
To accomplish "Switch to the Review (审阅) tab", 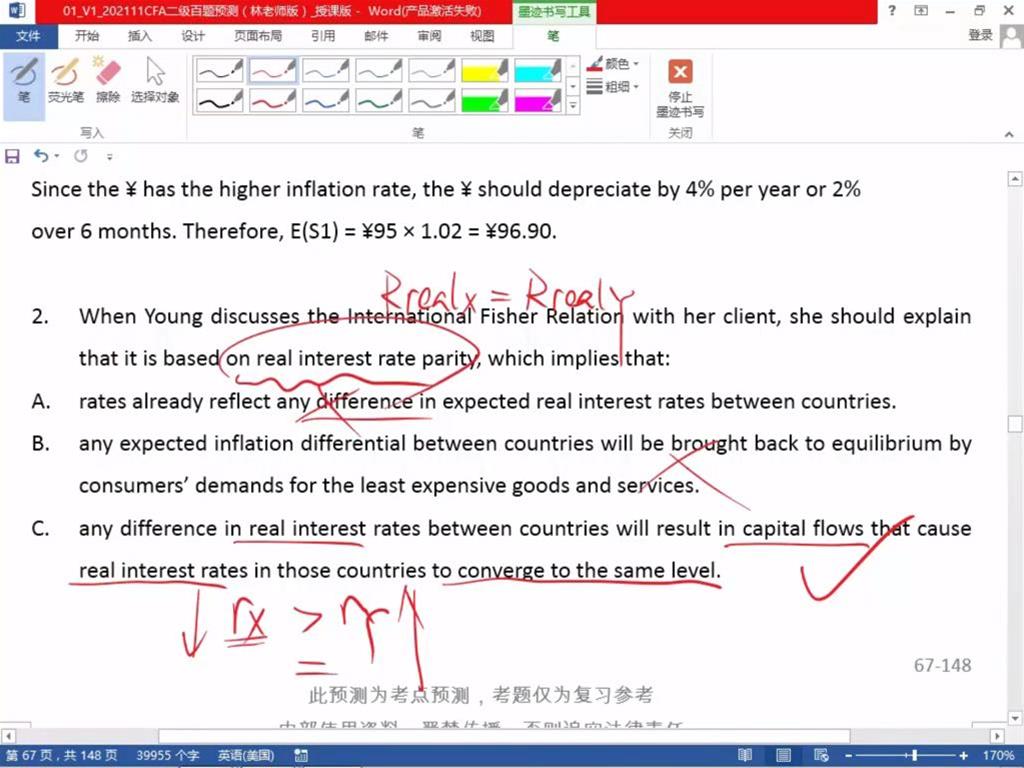I will pyautogui.click(x=429, y=36).
